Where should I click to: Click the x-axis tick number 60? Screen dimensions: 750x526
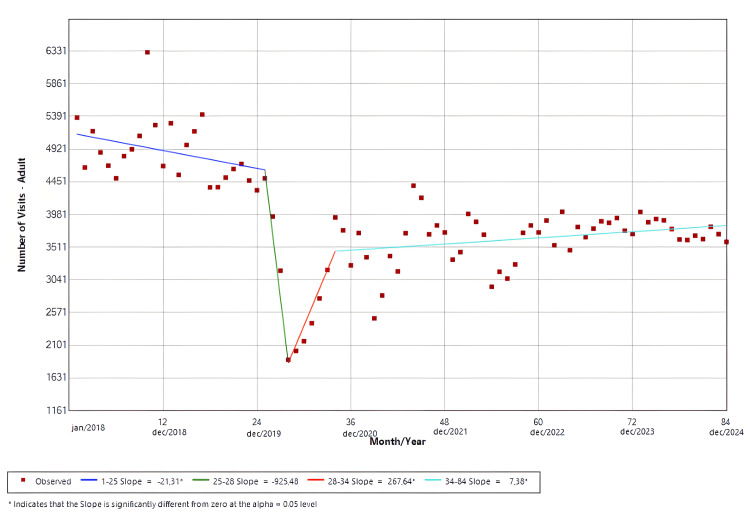(x=538, y=422)
